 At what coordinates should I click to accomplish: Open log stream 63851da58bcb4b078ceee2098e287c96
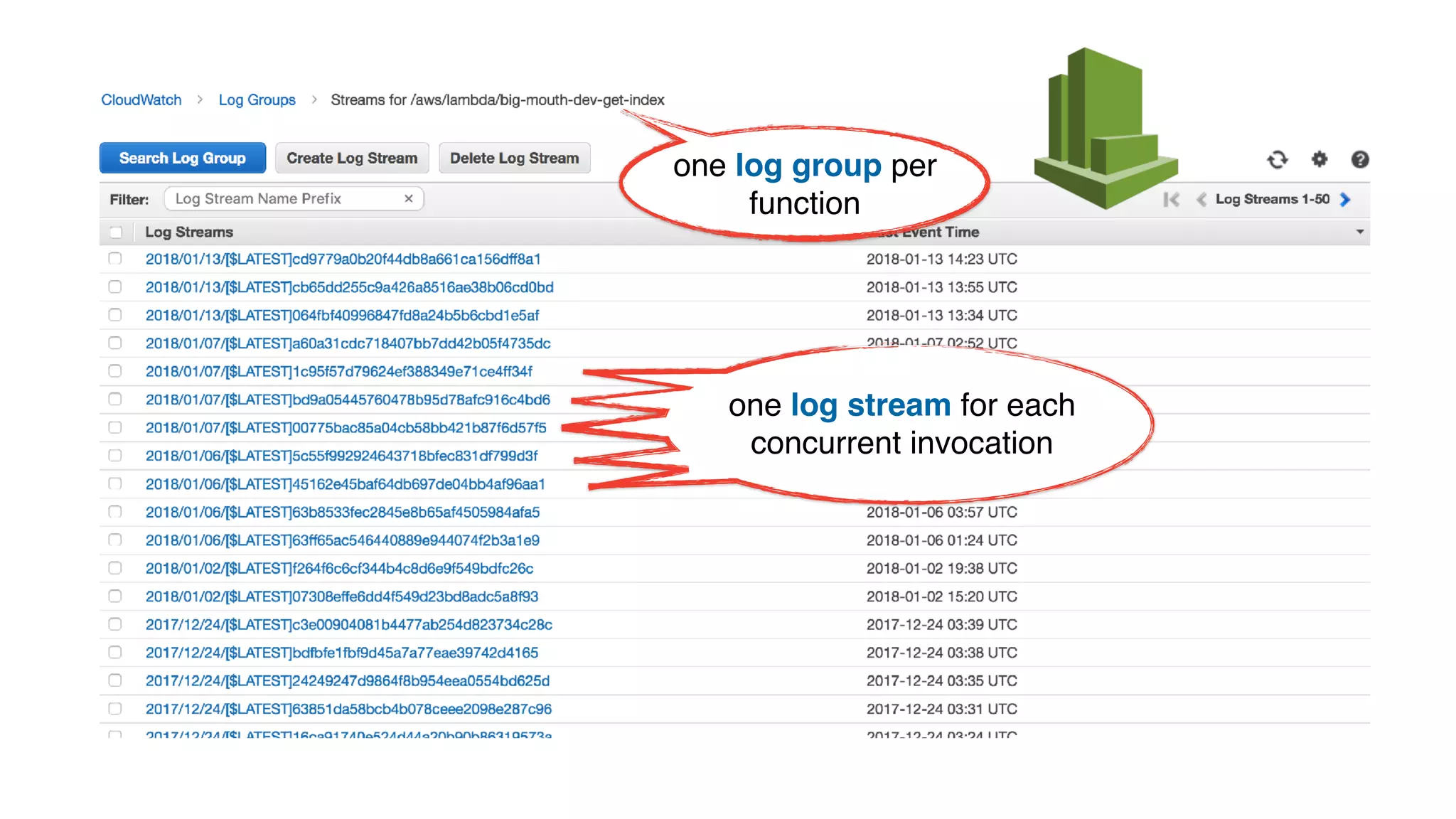[x=349, y=709]
